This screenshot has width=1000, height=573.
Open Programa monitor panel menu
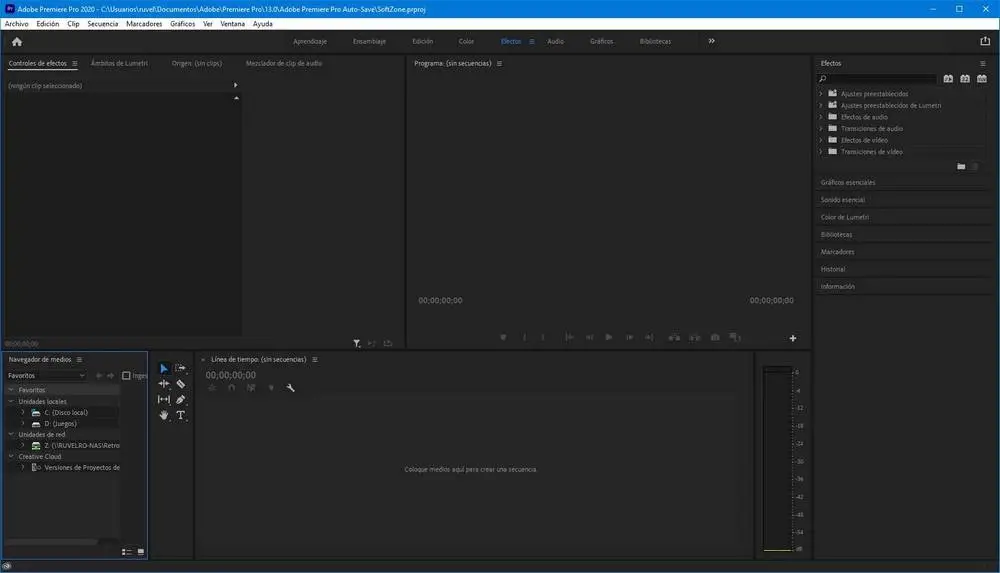click(499, 64)
